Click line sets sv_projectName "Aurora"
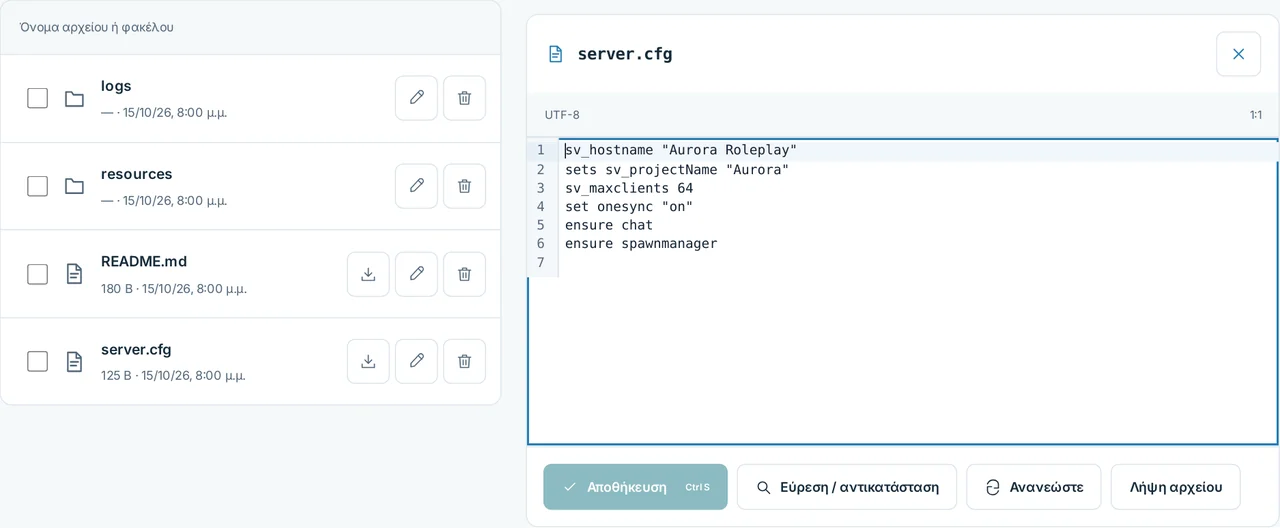Viewport: 1280px width, 528px height. point(677,169)
